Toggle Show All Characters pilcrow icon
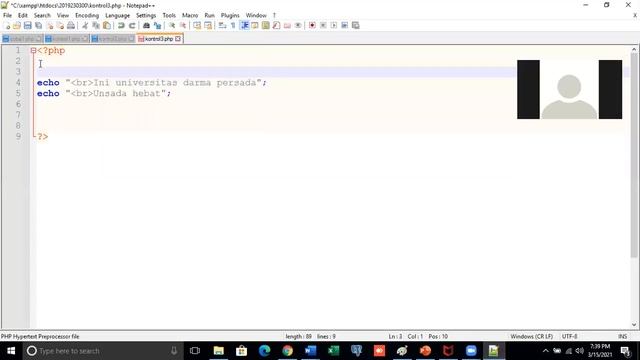 pyautogui.click(x=233, y=25)
